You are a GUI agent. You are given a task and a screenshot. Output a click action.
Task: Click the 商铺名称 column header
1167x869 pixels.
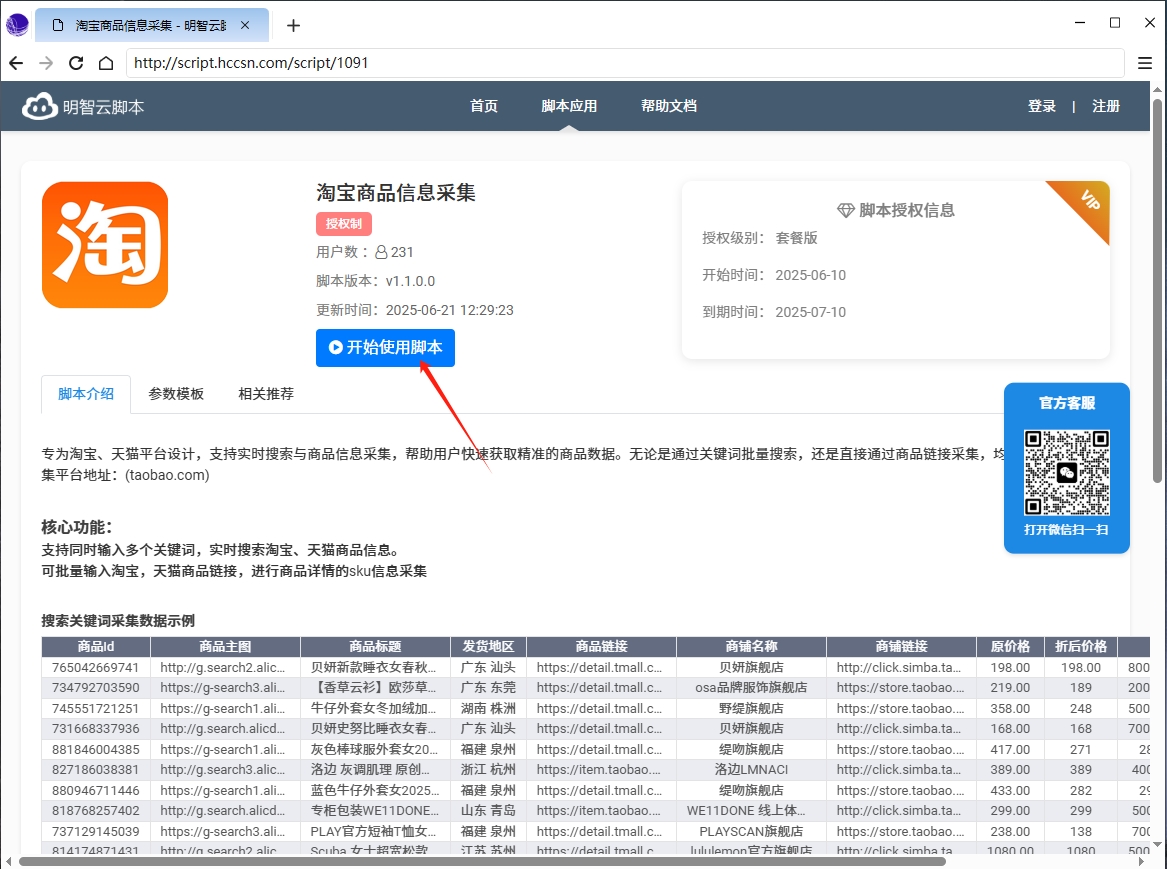click(752, 647)
